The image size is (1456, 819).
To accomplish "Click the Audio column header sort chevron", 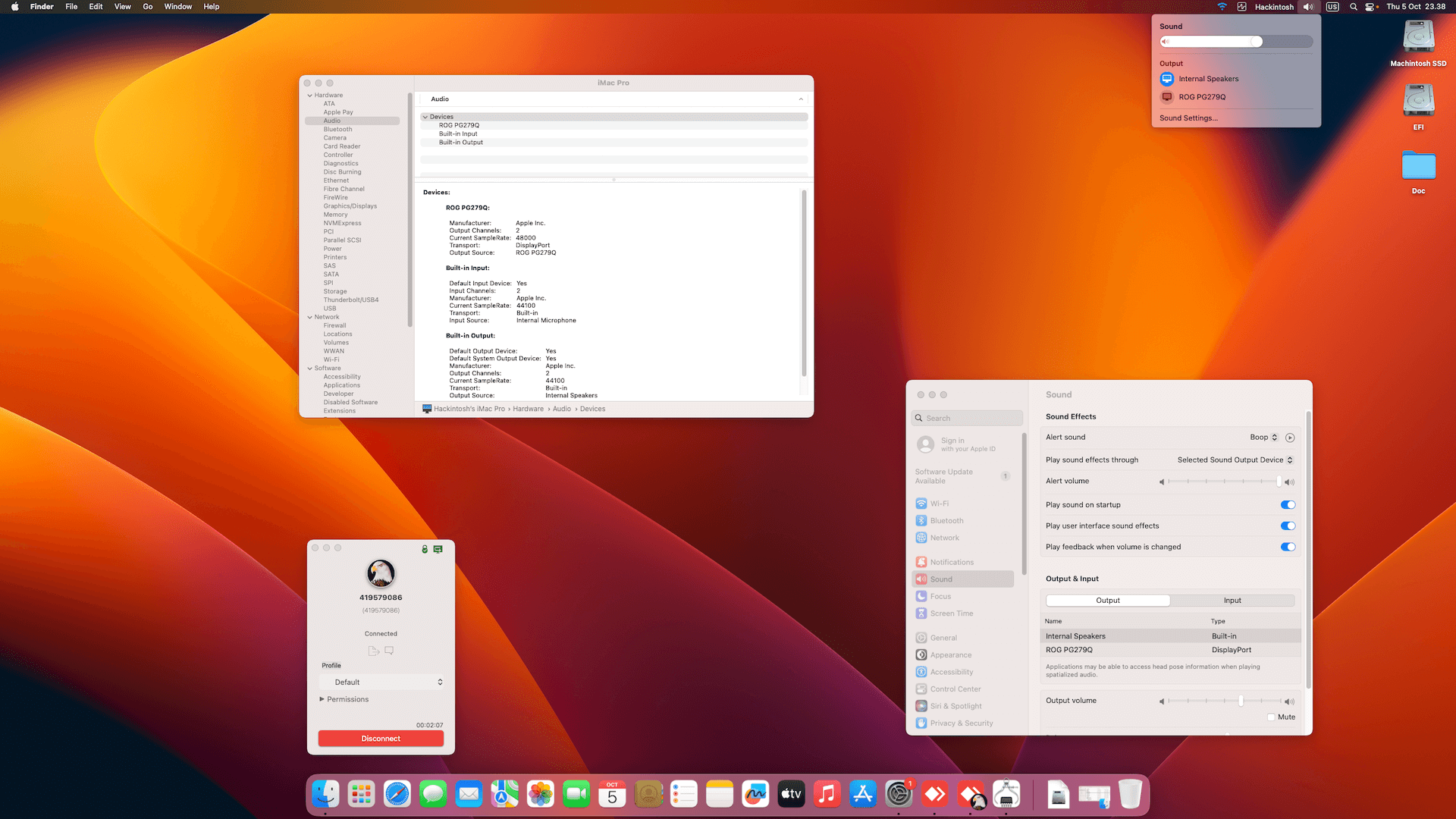I will pos(801,99).
